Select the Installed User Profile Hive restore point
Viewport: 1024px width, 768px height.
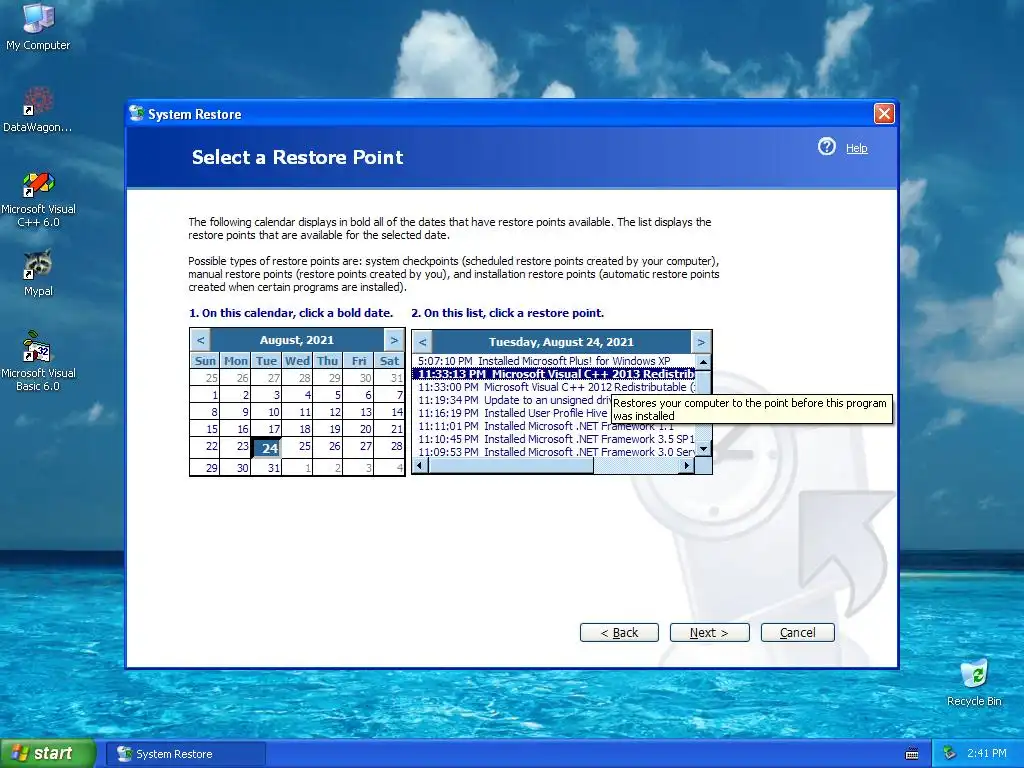[x=513, y=413]
